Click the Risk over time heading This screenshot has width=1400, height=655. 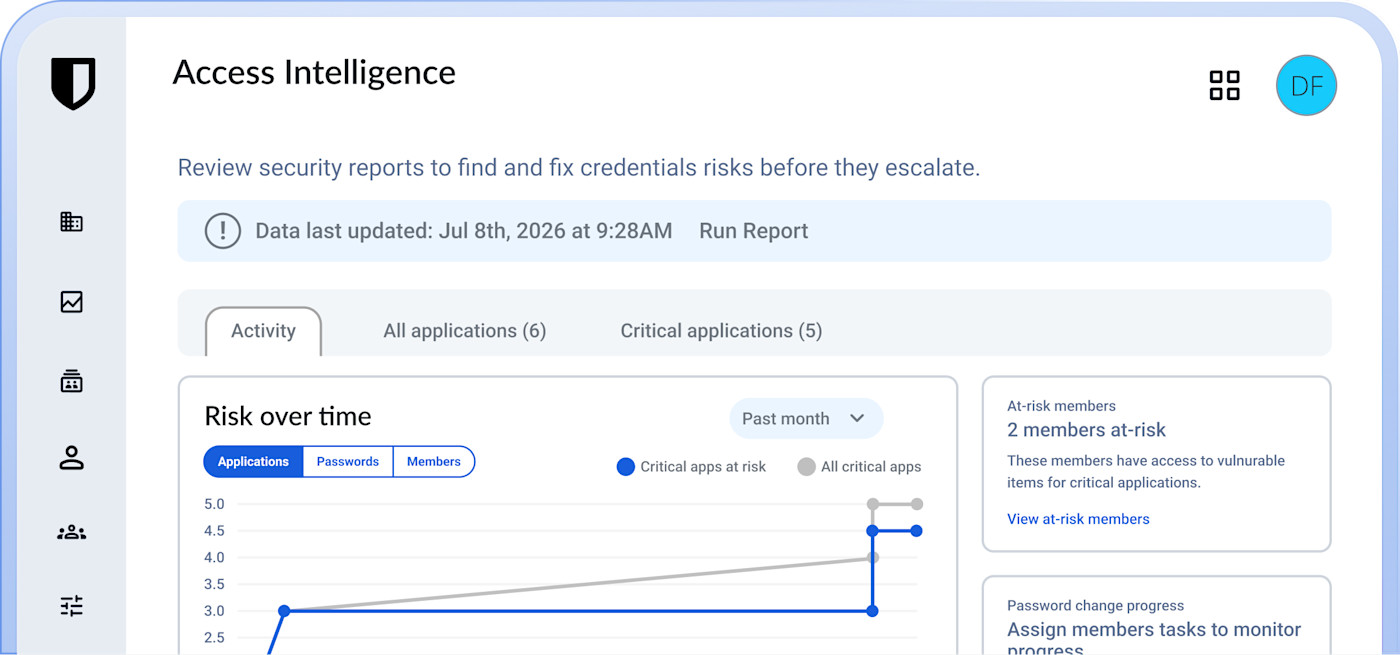(287, 416)
